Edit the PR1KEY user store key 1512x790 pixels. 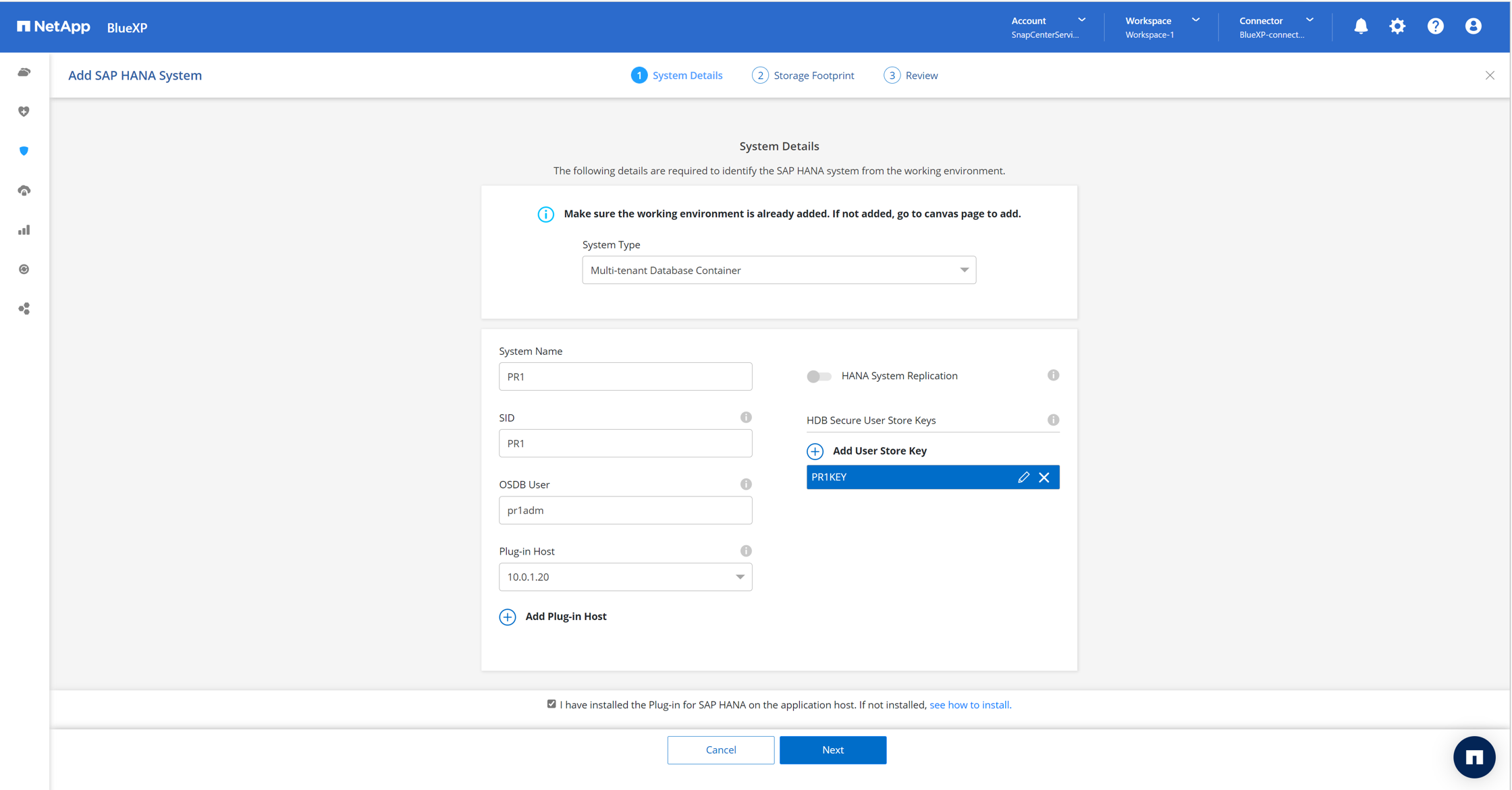pos(1023,477)
